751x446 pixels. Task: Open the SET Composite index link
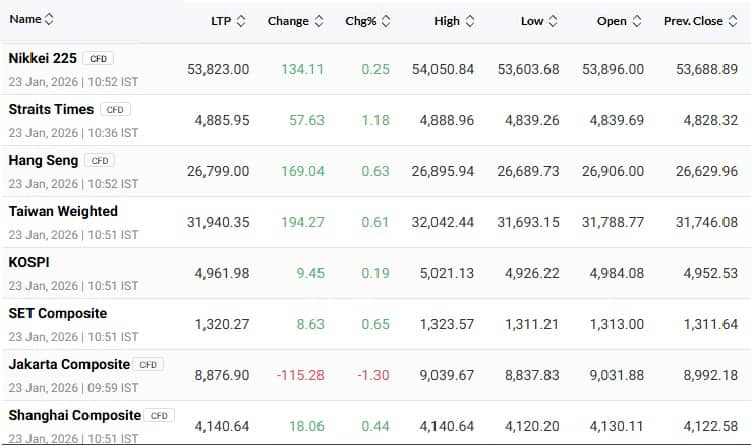(58, 313)
